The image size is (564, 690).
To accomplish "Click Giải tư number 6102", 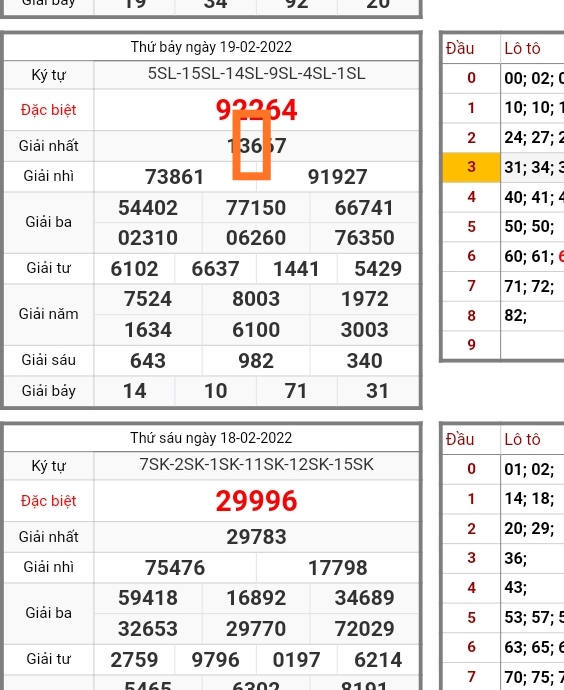I will tap(134, 269).
